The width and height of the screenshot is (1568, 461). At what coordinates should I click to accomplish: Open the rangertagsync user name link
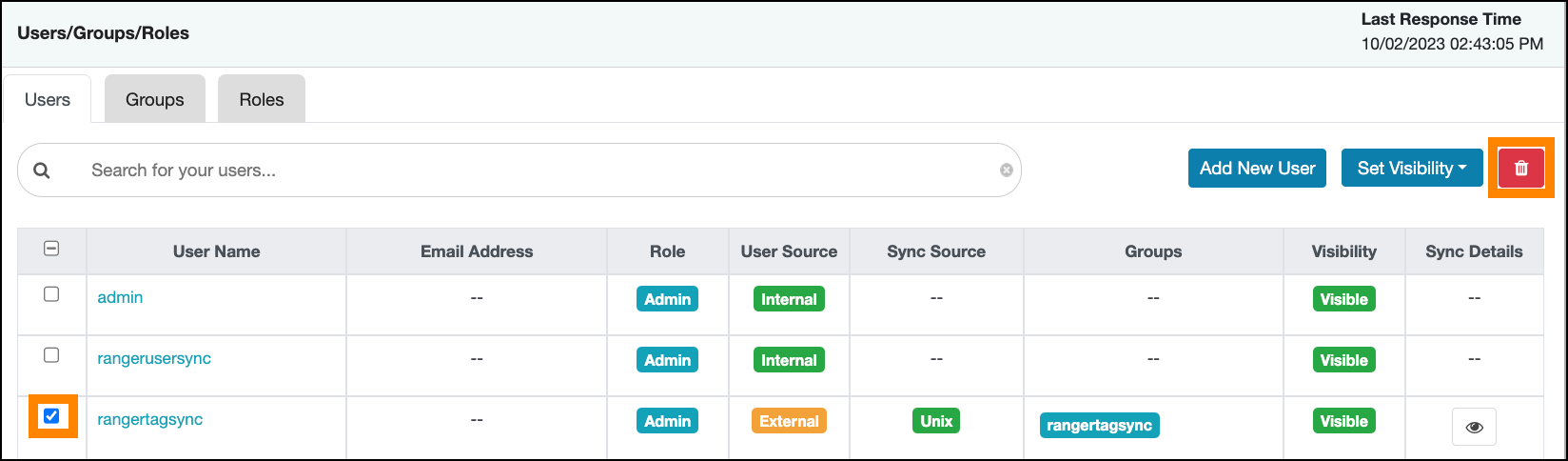pos(149,419)
